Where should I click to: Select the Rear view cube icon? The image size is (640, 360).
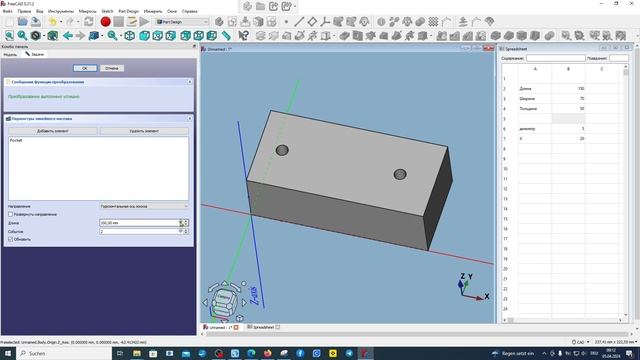pyautogui.click(x=185, y=36)
